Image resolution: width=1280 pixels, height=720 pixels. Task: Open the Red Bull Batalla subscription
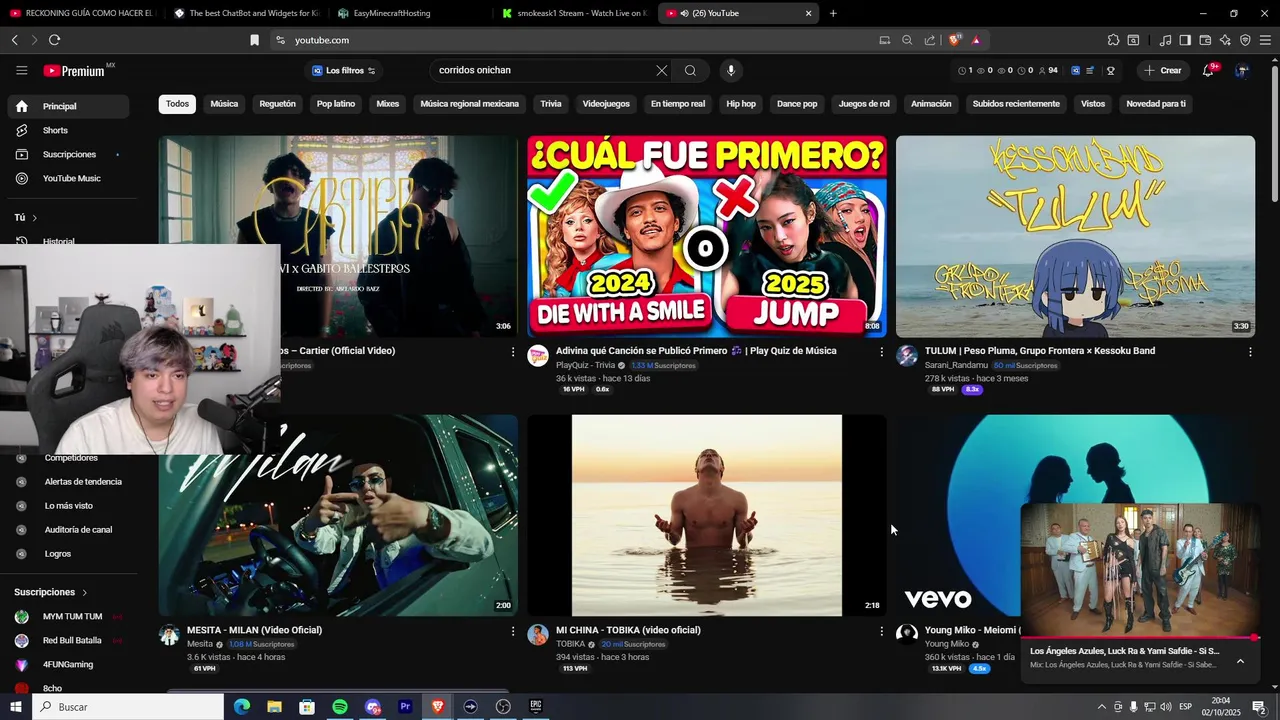click(x=68, y=640)
